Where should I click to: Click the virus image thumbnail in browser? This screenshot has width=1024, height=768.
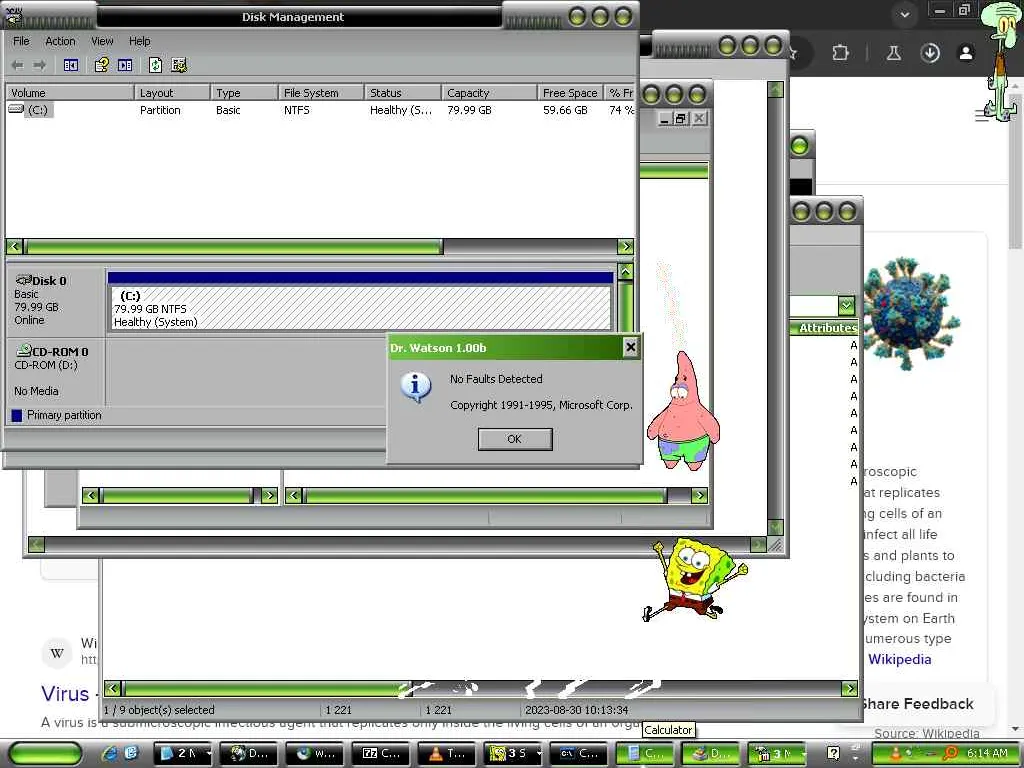coord(910,313)
